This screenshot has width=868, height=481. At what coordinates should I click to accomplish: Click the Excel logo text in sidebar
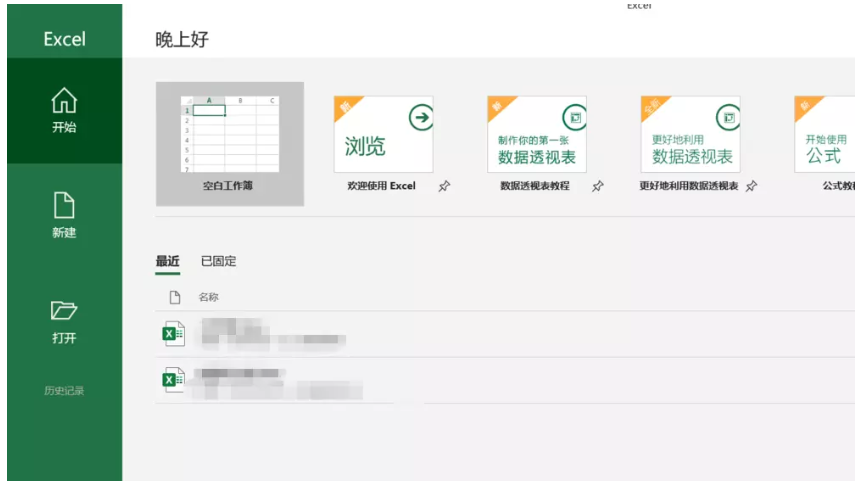click(x=65, y=39)
